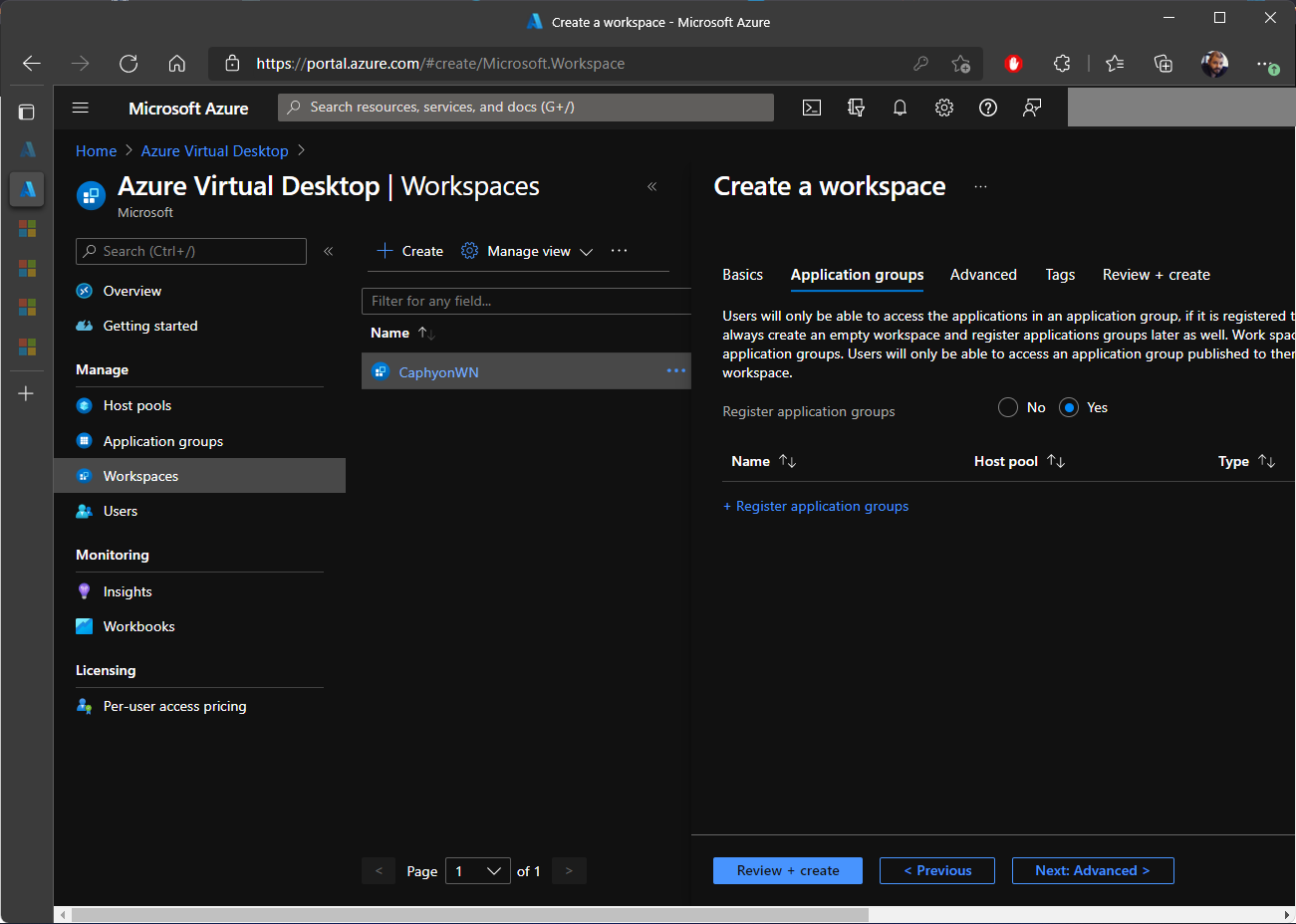Open the Manage view dropdown

coord(527,251)
